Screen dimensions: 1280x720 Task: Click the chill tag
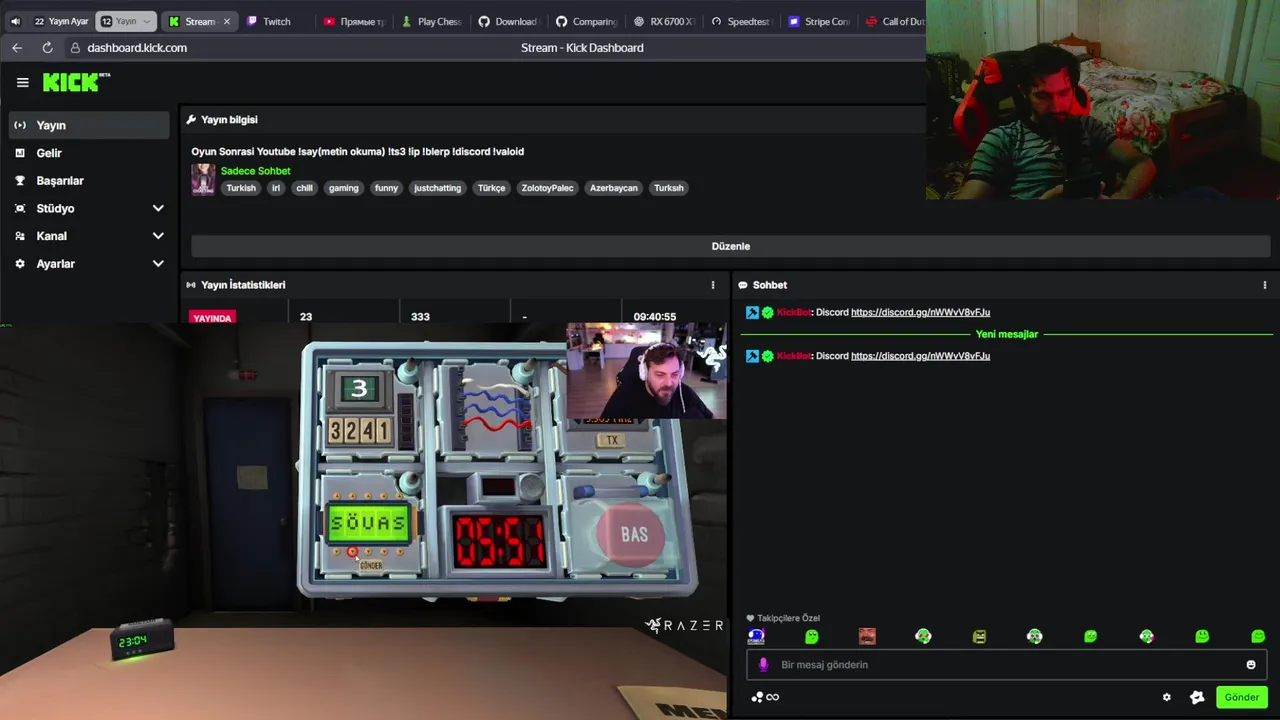point(304,188)
